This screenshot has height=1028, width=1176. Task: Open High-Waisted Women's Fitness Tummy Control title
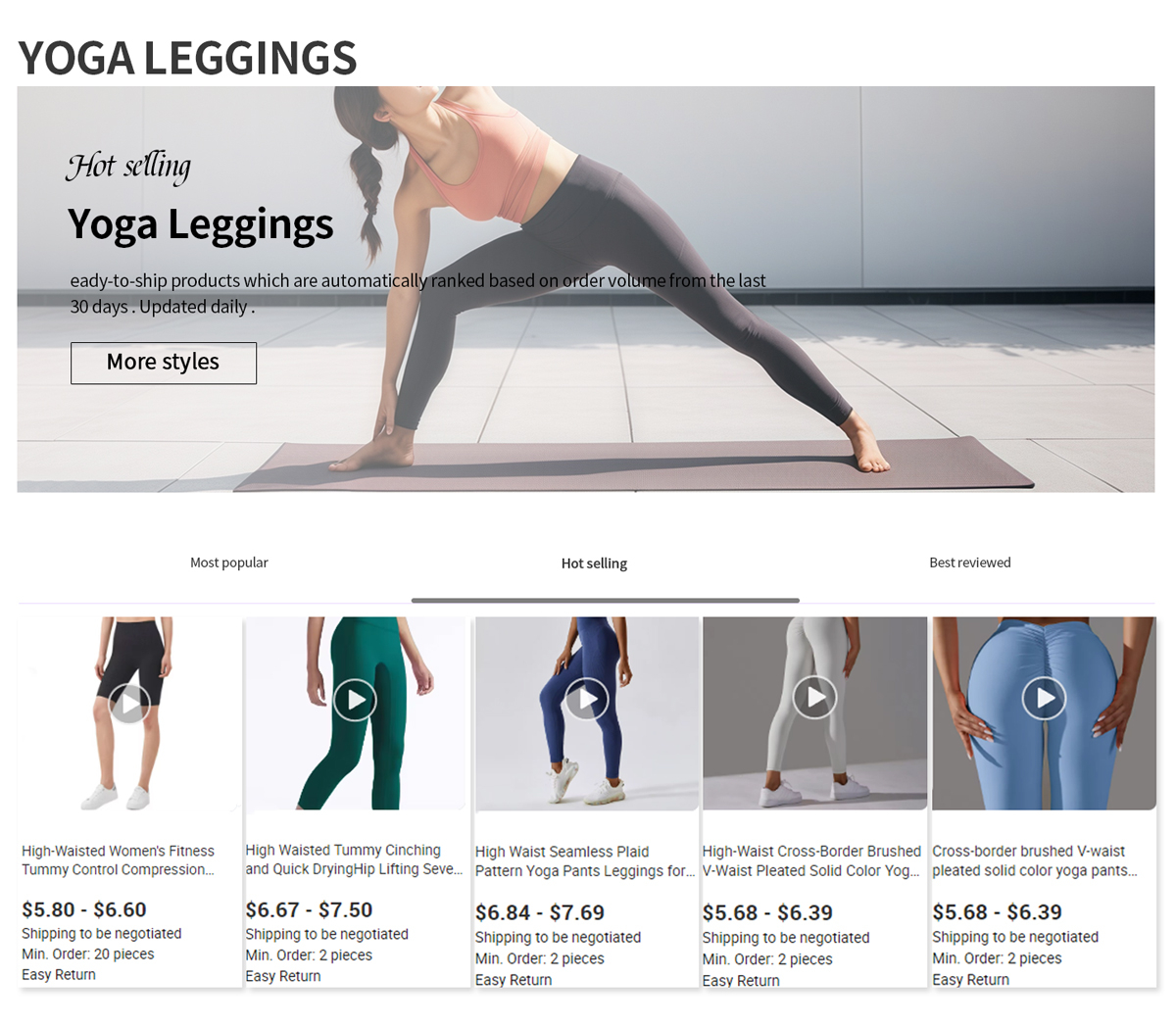point(119,860)
